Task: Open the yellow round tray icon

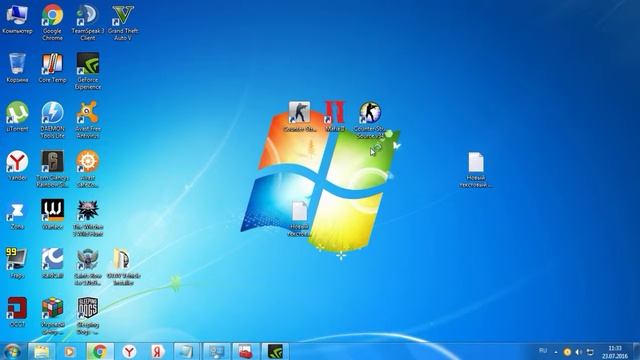Action: click(x=567, y=352)
